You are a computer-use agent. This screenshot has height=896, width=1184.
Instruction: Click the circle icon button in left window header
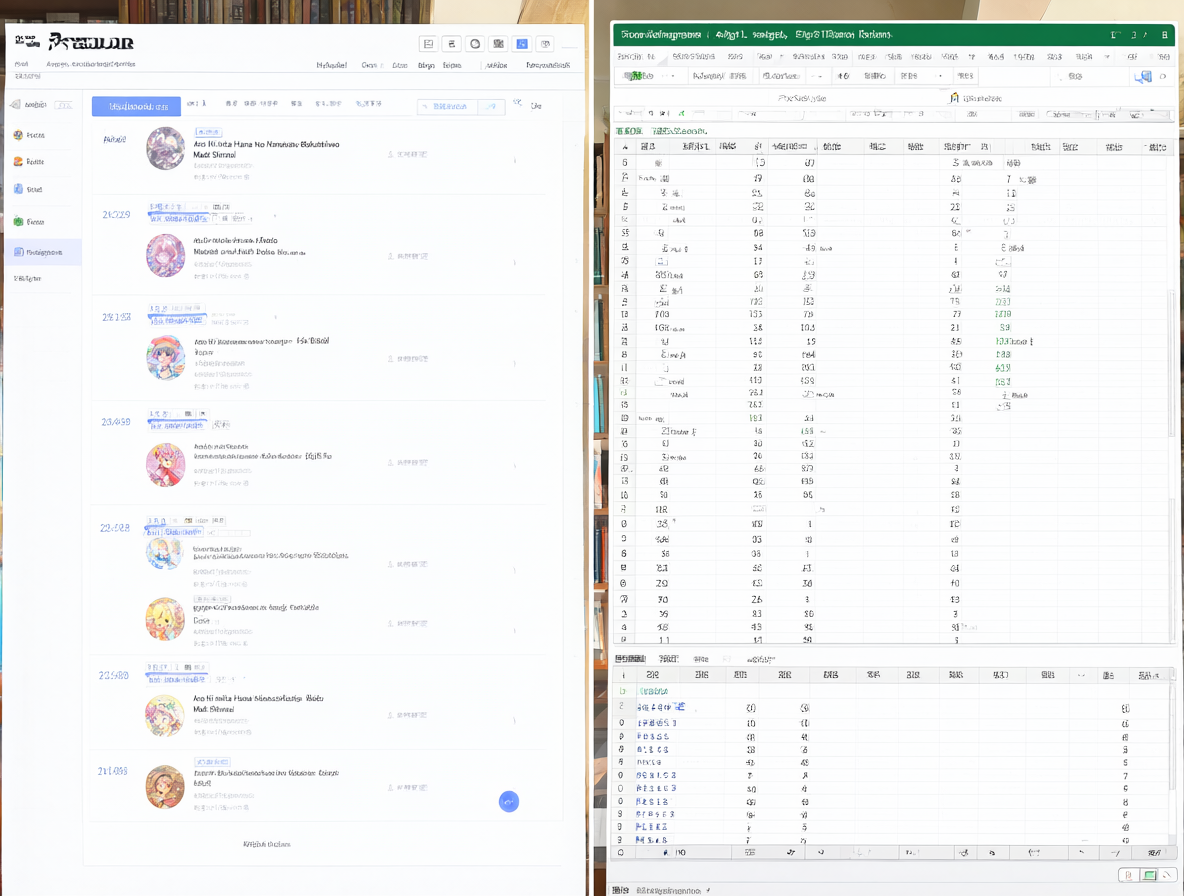click(x=475, y=44)
